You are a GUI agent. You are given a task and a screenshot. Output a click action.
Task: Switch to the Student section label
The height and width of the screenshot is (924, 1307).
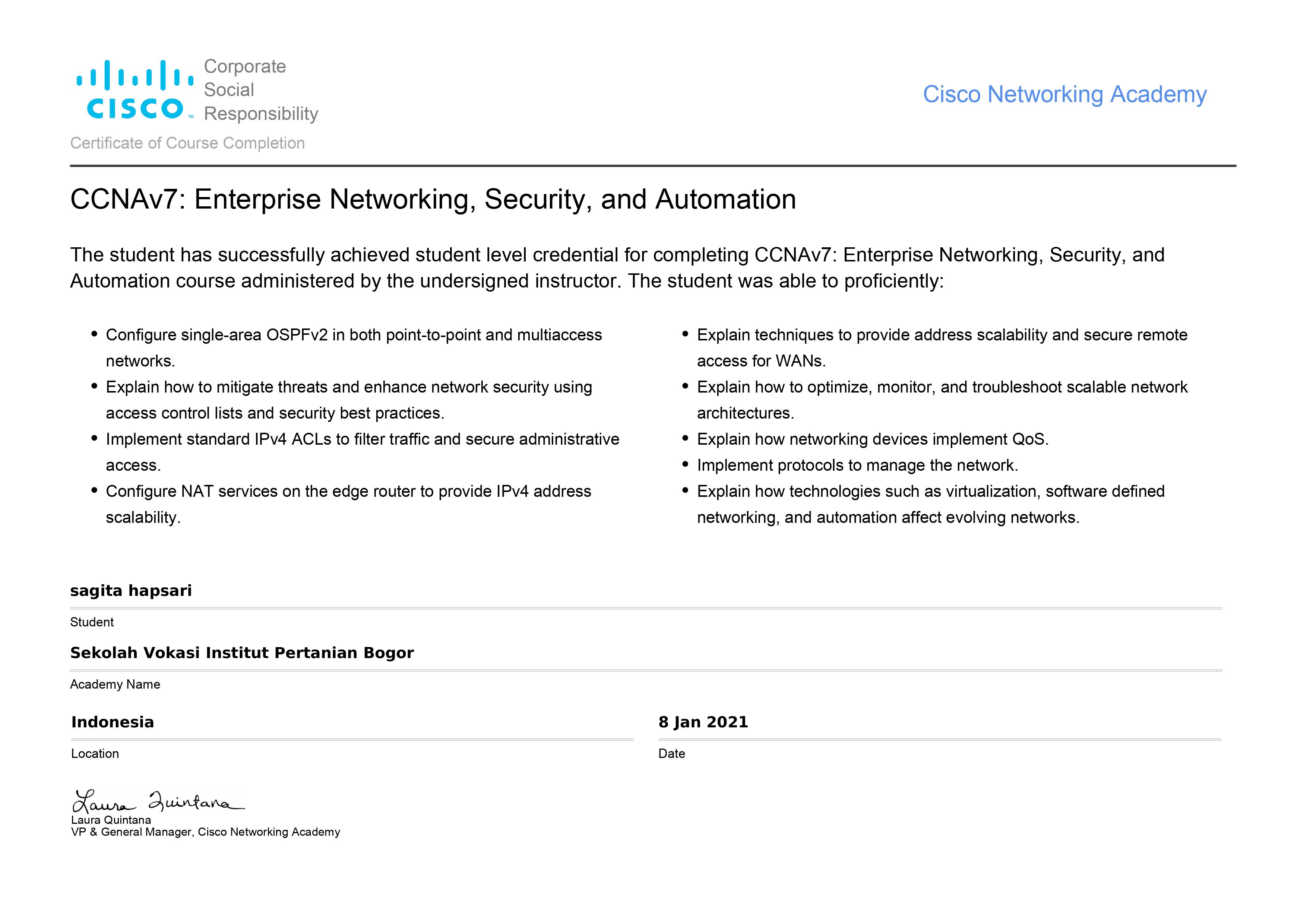pos(92,622)
